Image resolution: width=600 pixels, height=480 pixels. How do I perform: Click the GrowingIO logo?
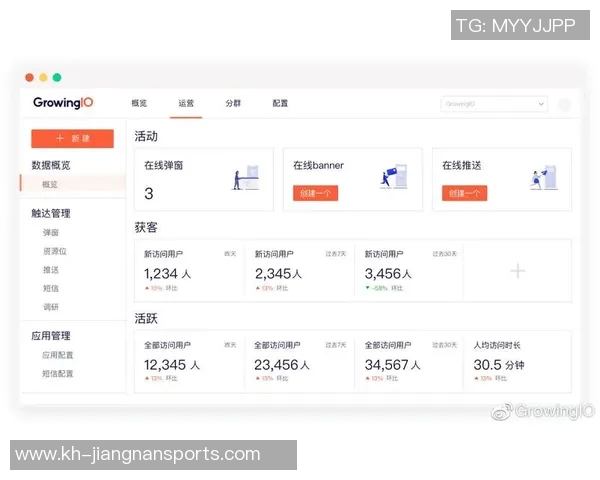click(x=64, y=103)
